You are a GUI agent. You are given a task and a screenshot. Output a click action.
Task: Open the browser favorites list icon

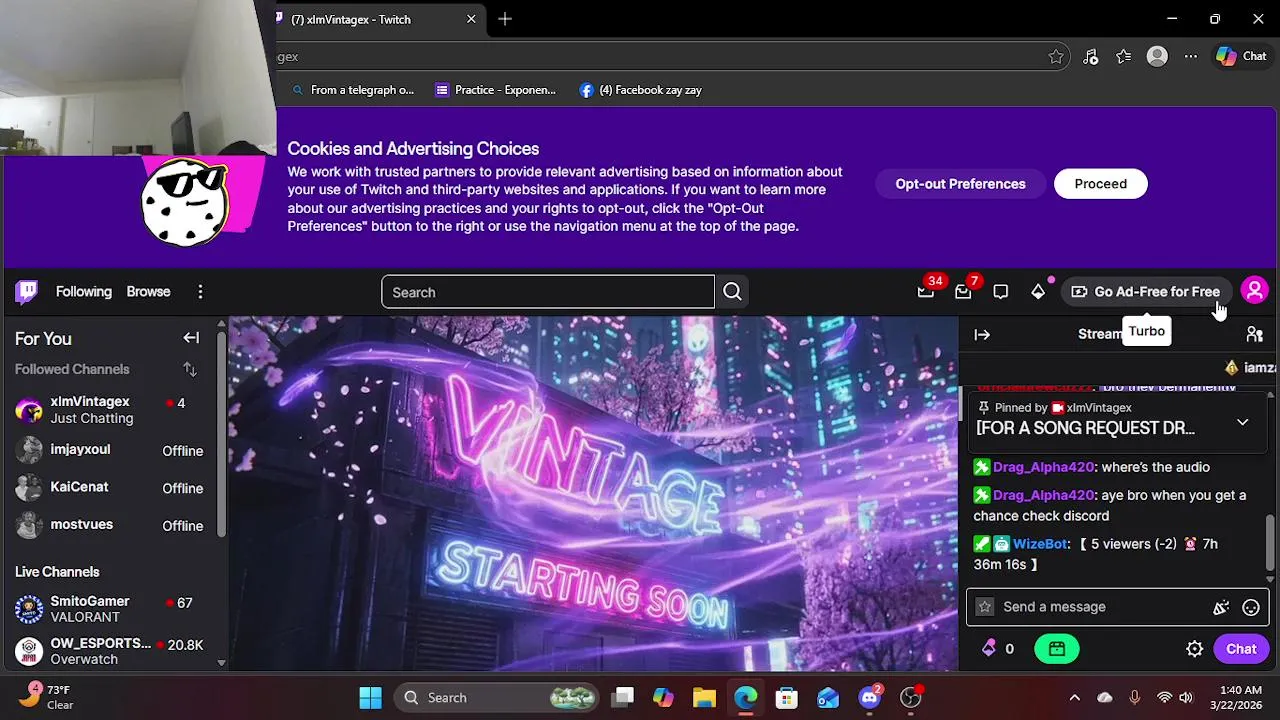click(x=1124, y=57)
